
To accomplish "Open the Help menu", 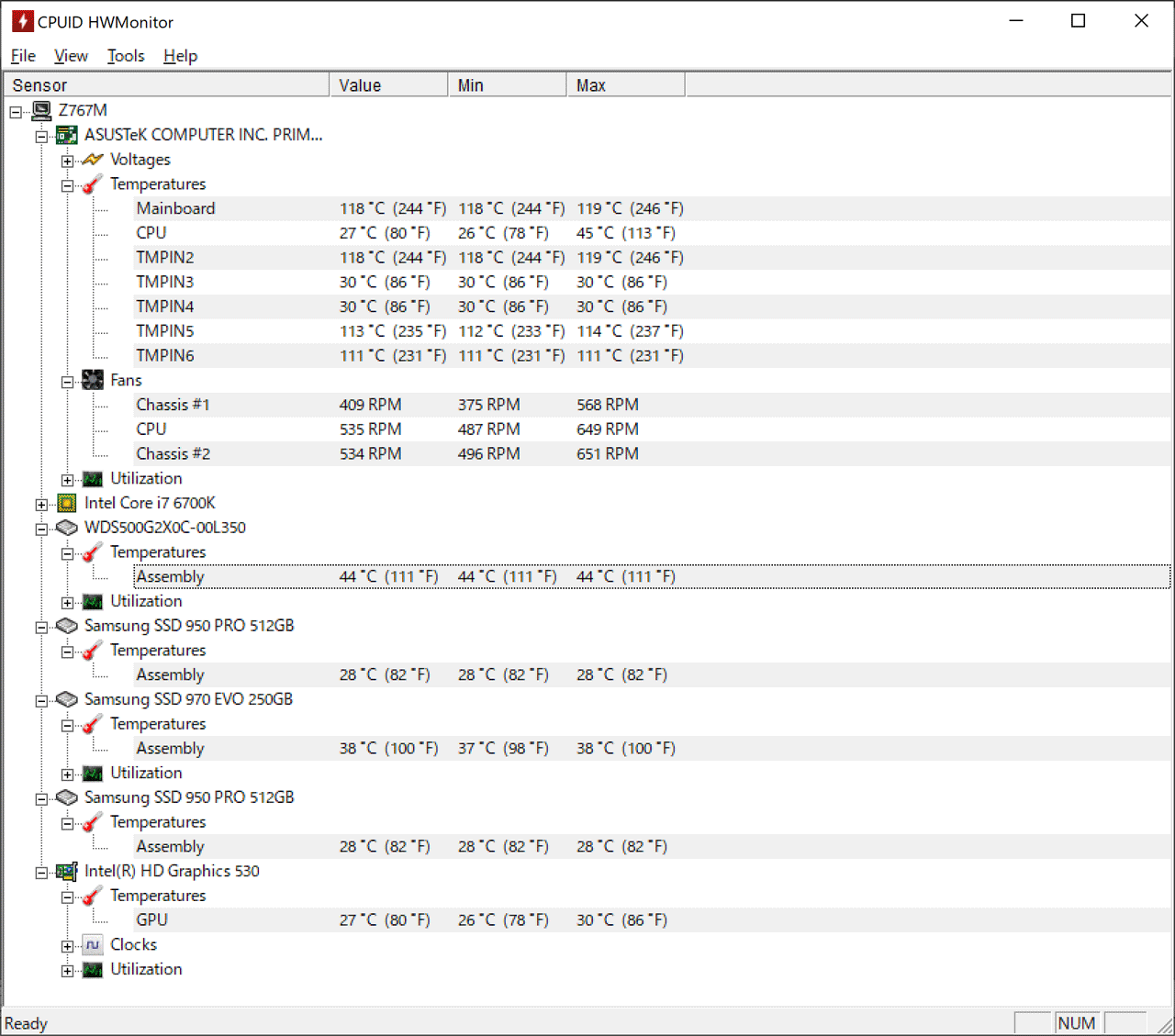I will (x=180, y=56).
